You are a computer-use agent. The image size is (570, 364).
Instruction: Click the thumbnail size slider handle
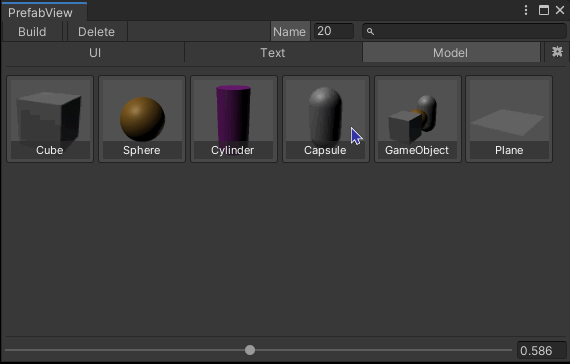coord(250,350)
